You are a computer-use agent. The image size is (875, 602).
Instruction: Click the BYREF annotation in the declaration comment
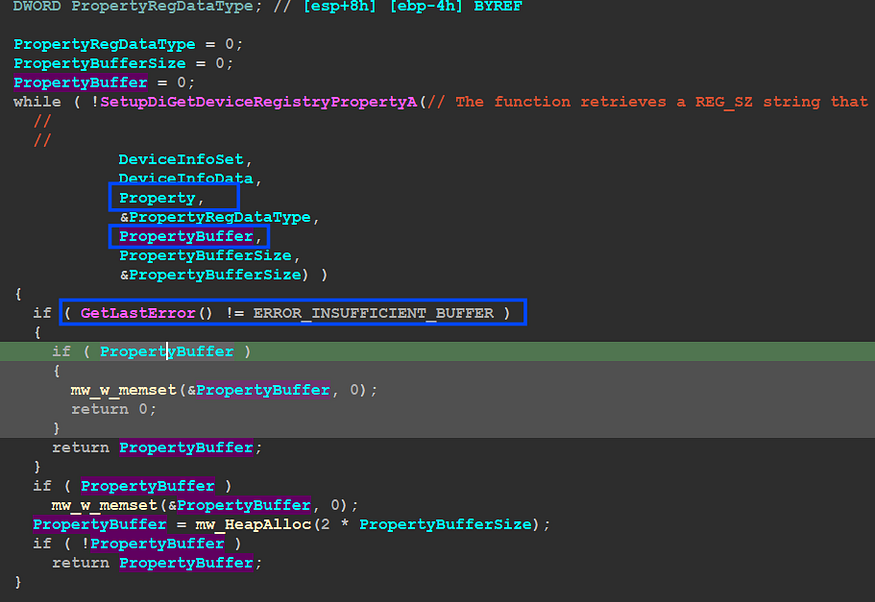click(x=498, y=7)
